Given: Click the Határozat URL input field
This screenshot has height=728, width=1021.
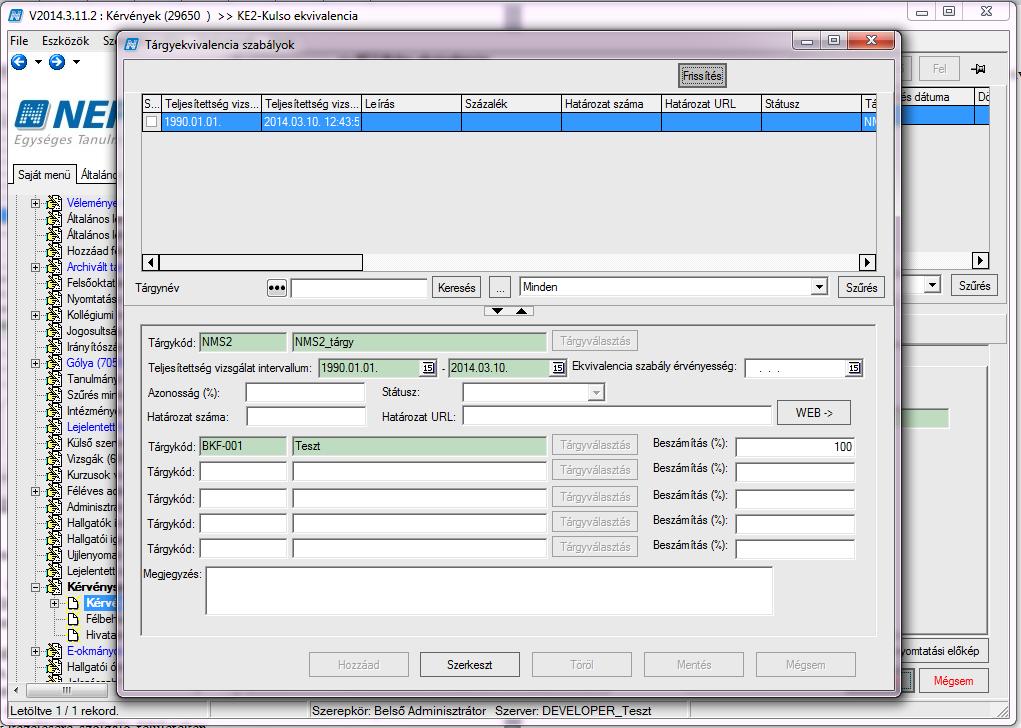Looking at the screenshot, I should coord(617,415).
